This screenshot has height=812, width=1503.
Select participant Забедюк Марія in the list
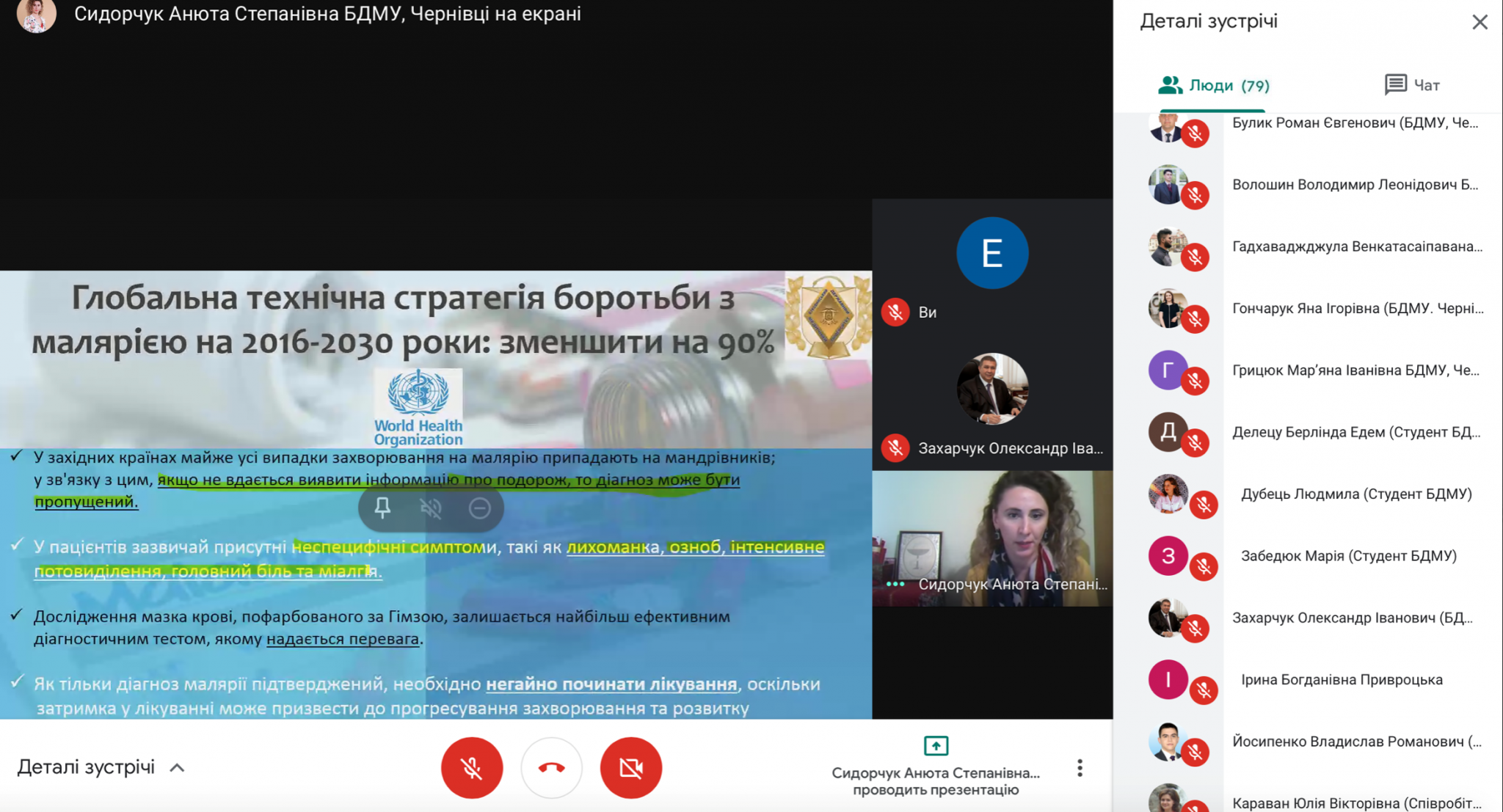pyautogui.click(x=1347, y=556)
